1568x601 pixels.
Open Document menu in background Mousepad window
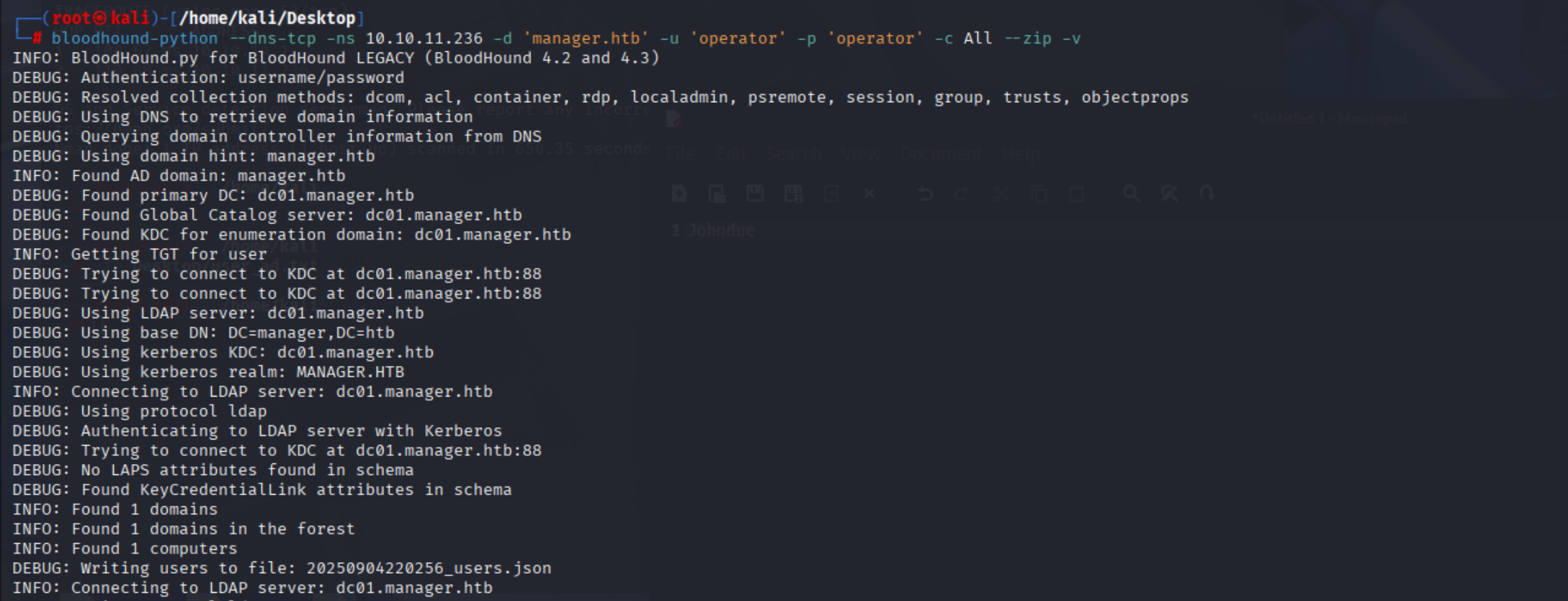(x=941, y=155)
